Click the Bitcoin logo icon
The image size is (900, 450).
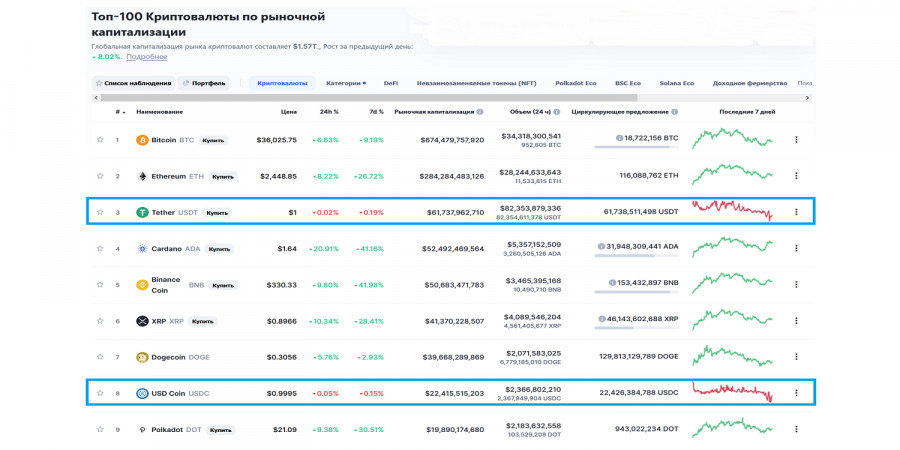tap(142, 140)
